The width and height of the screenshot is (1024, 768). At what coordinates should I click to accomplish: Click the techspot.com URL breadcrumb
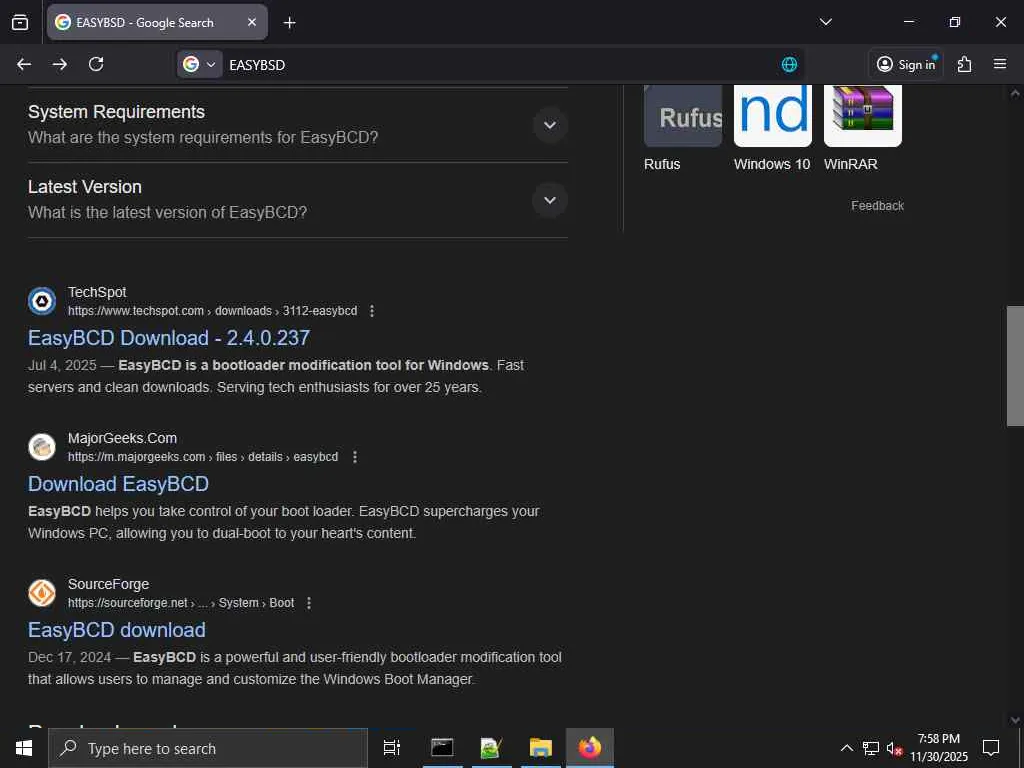(212, 311)
